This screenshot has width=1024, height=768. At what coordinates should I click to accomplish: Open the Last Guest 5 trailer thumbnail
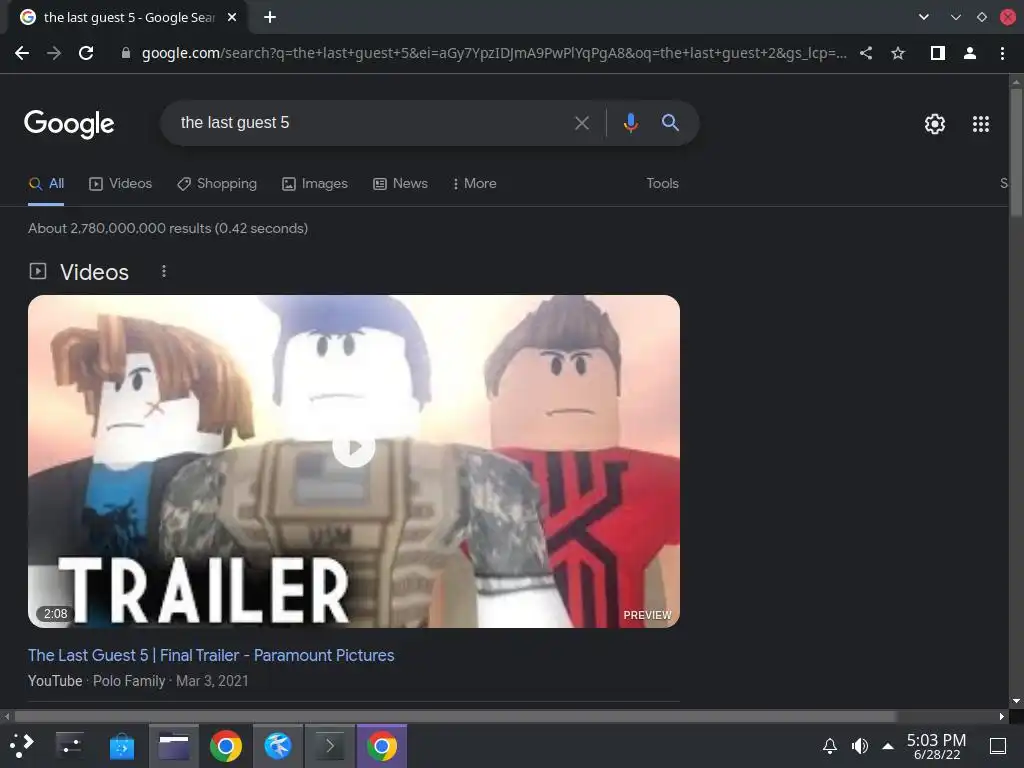click(353, 461)
